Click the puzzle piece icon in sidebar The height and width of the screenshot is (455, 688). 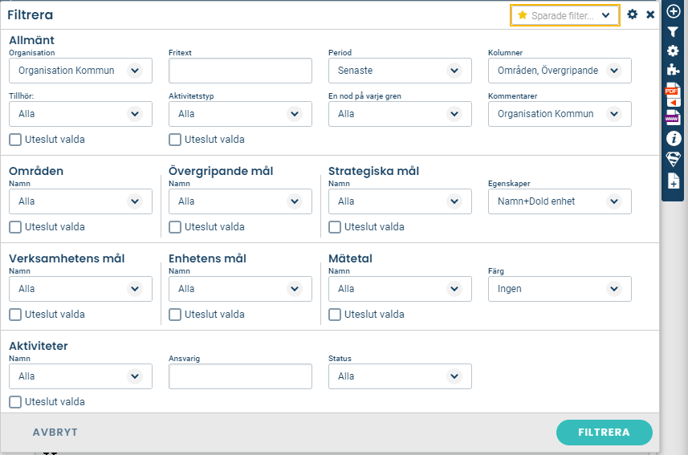(x=674, y=72)
